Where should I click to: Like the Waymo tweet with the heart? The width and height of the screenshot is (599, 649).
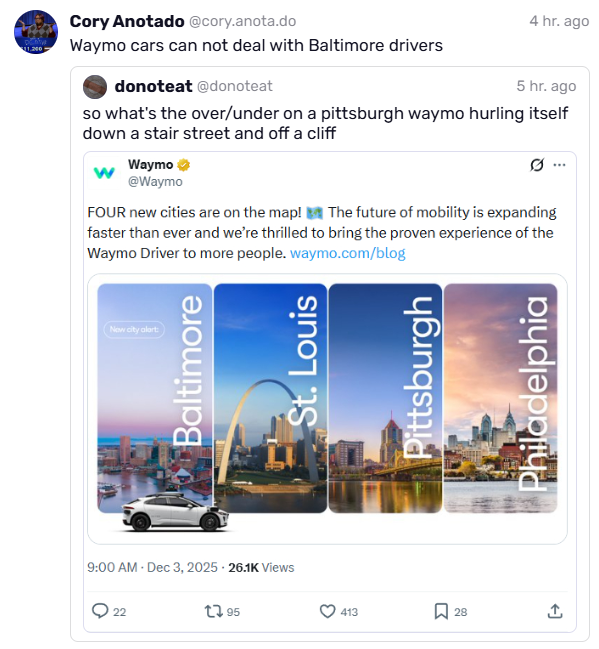pyautogui.click(x=327, y=611)
